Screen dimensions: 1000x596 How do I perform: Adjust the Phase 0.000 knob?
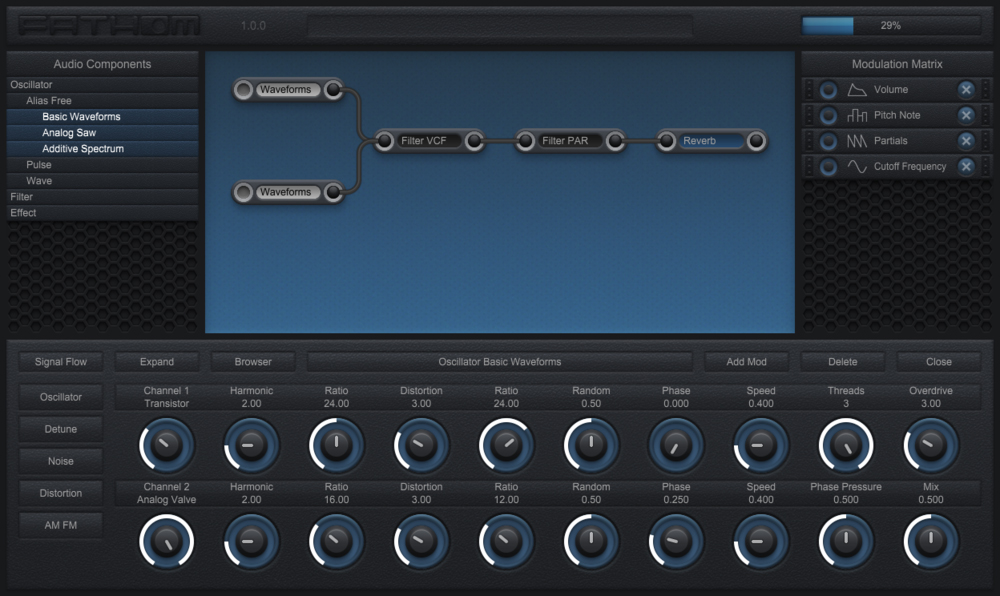point(676,445)
